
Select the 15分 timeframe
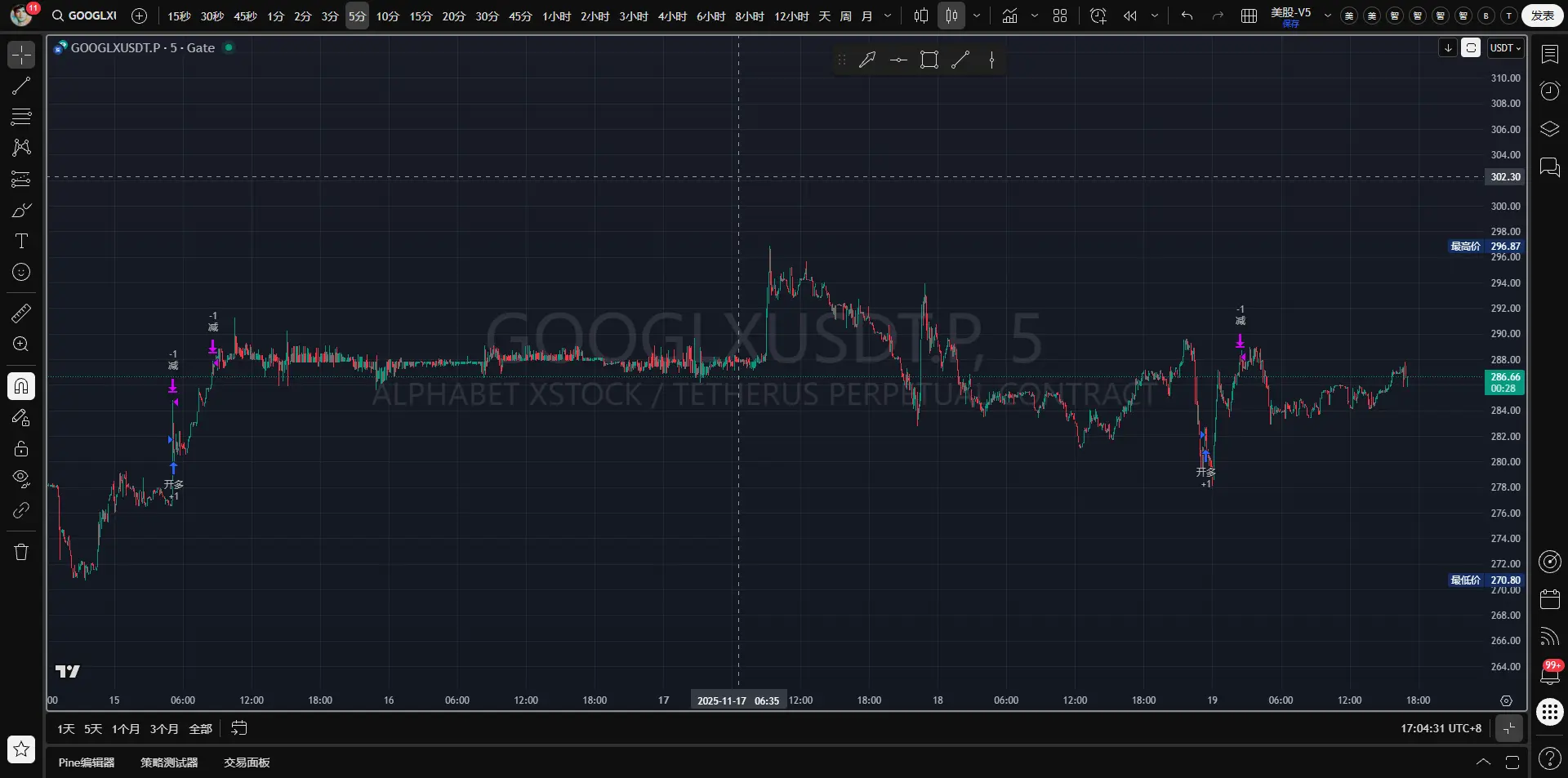[x=421, y=16]
